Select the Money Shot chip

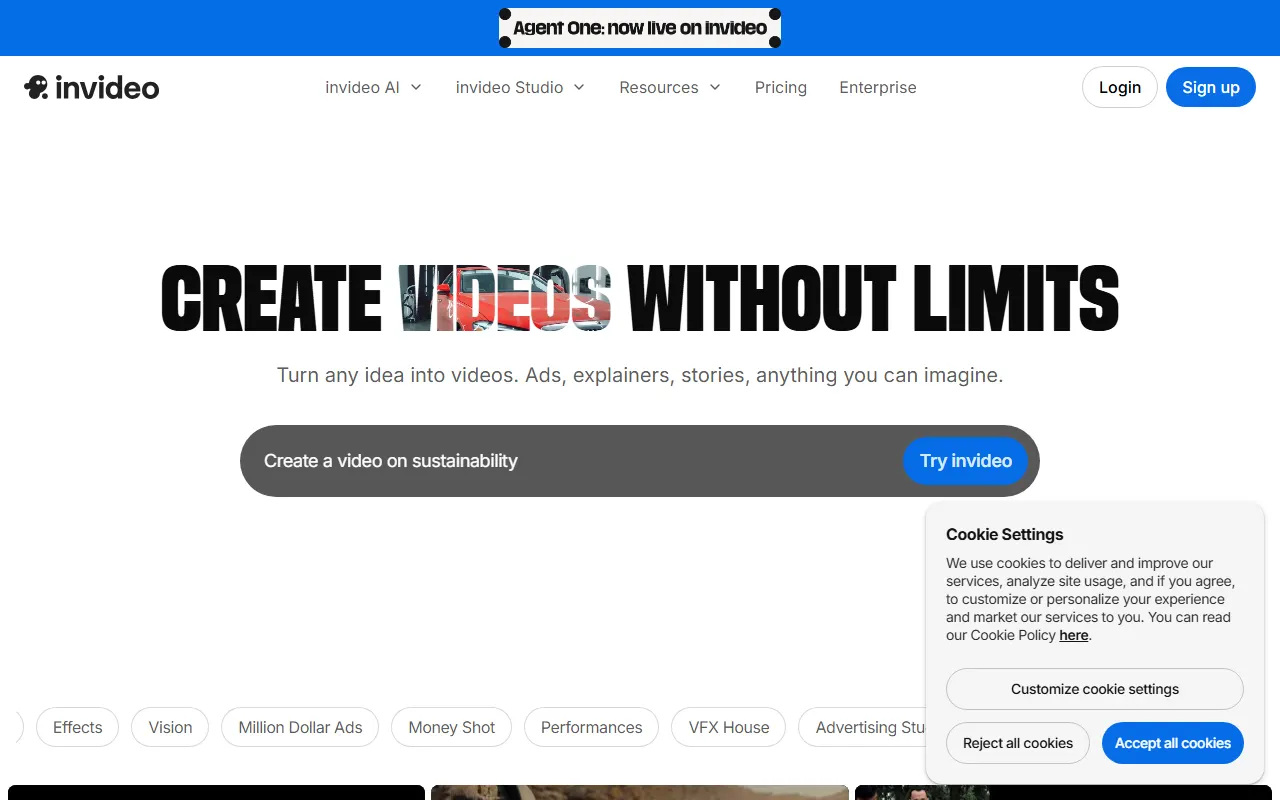tap(452, 727)
